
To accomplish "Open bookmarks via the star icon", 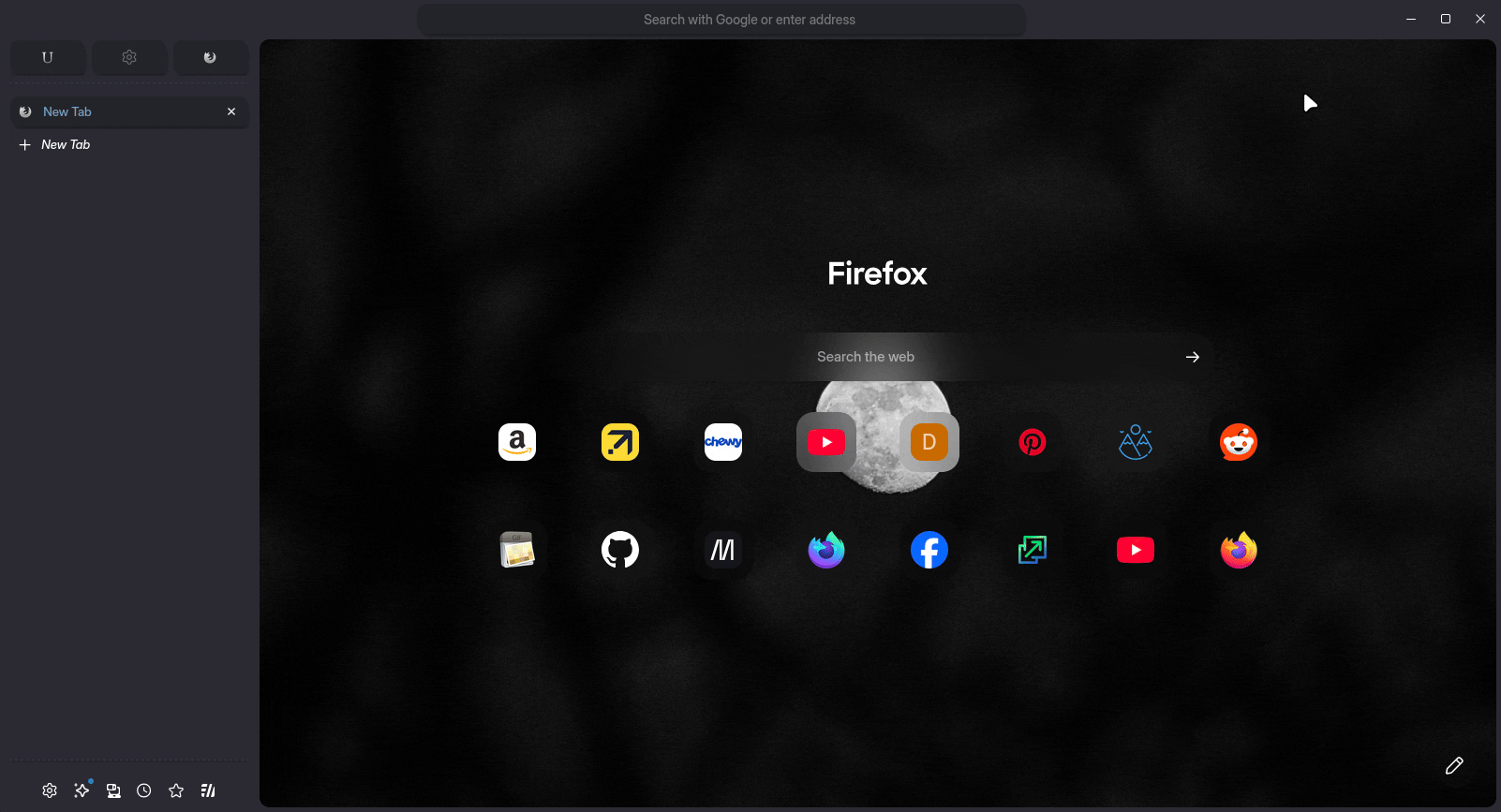I will point(176,790).
